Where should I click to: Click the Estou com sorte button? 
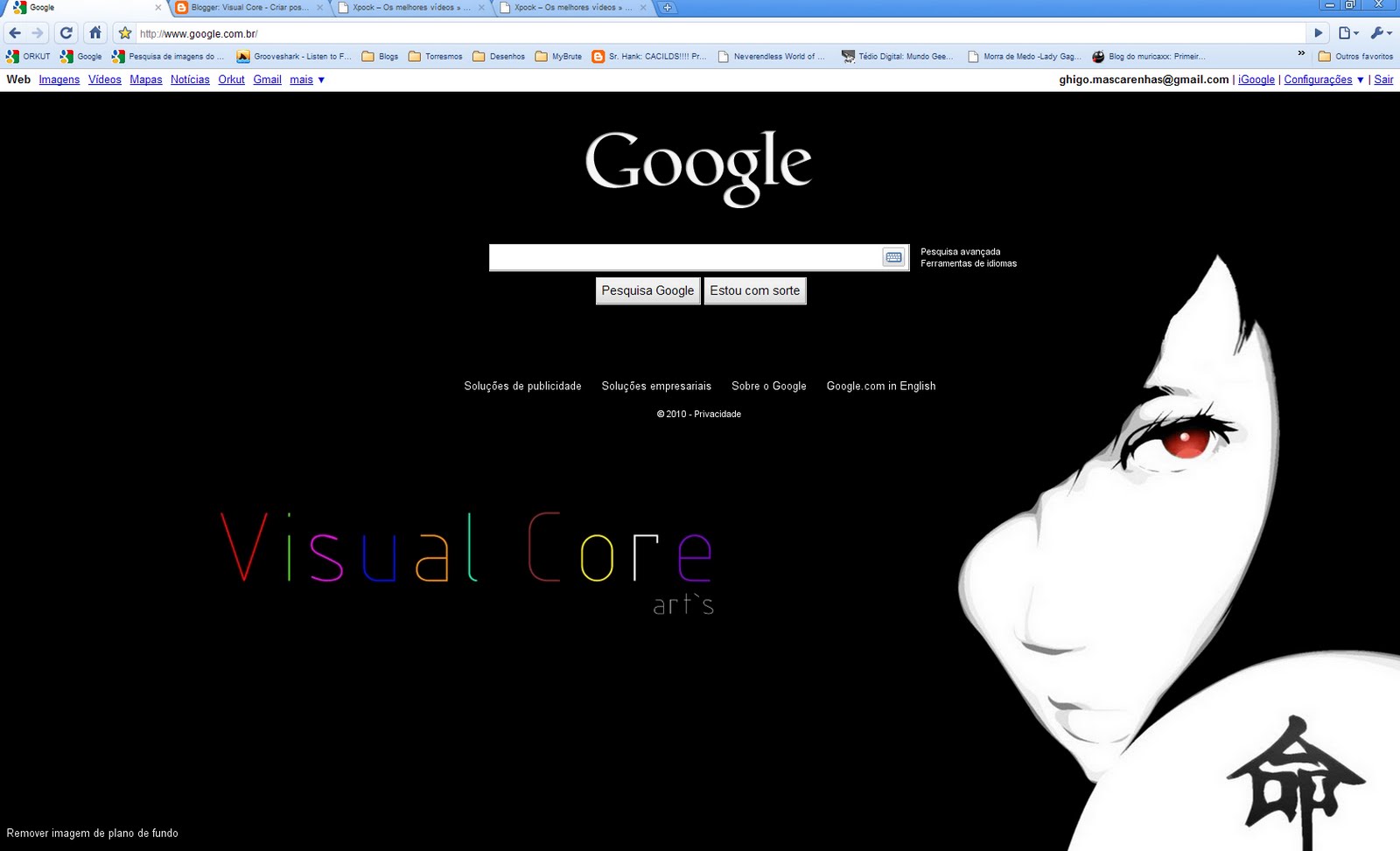754,290
